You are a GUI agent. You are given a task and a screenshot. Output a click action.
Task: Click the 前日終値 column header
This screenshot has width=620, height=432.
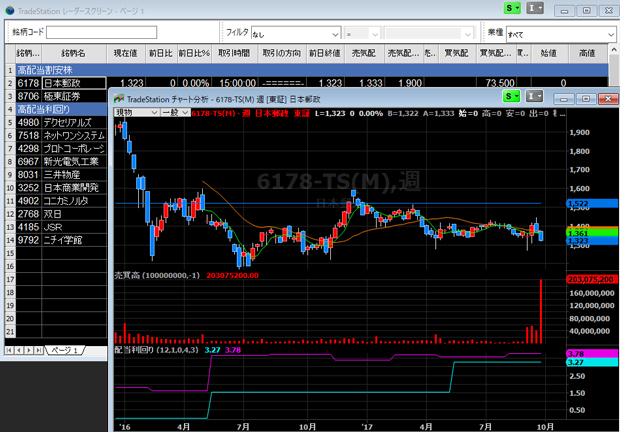point(325,53)
